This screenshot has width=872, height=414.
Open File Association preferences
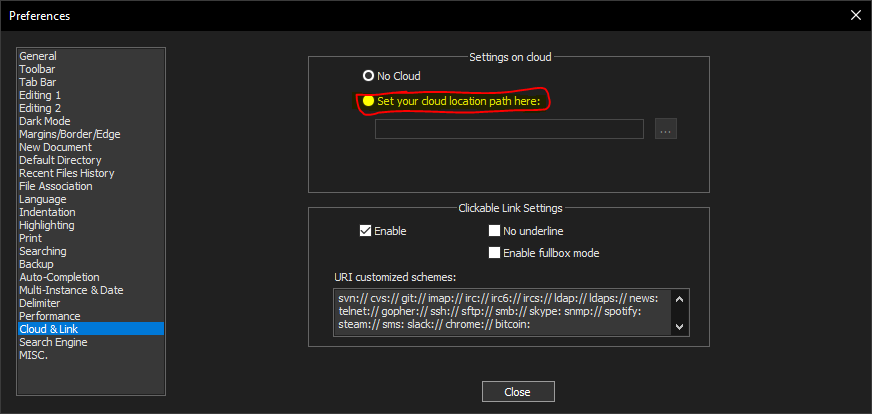pos(55,186)
